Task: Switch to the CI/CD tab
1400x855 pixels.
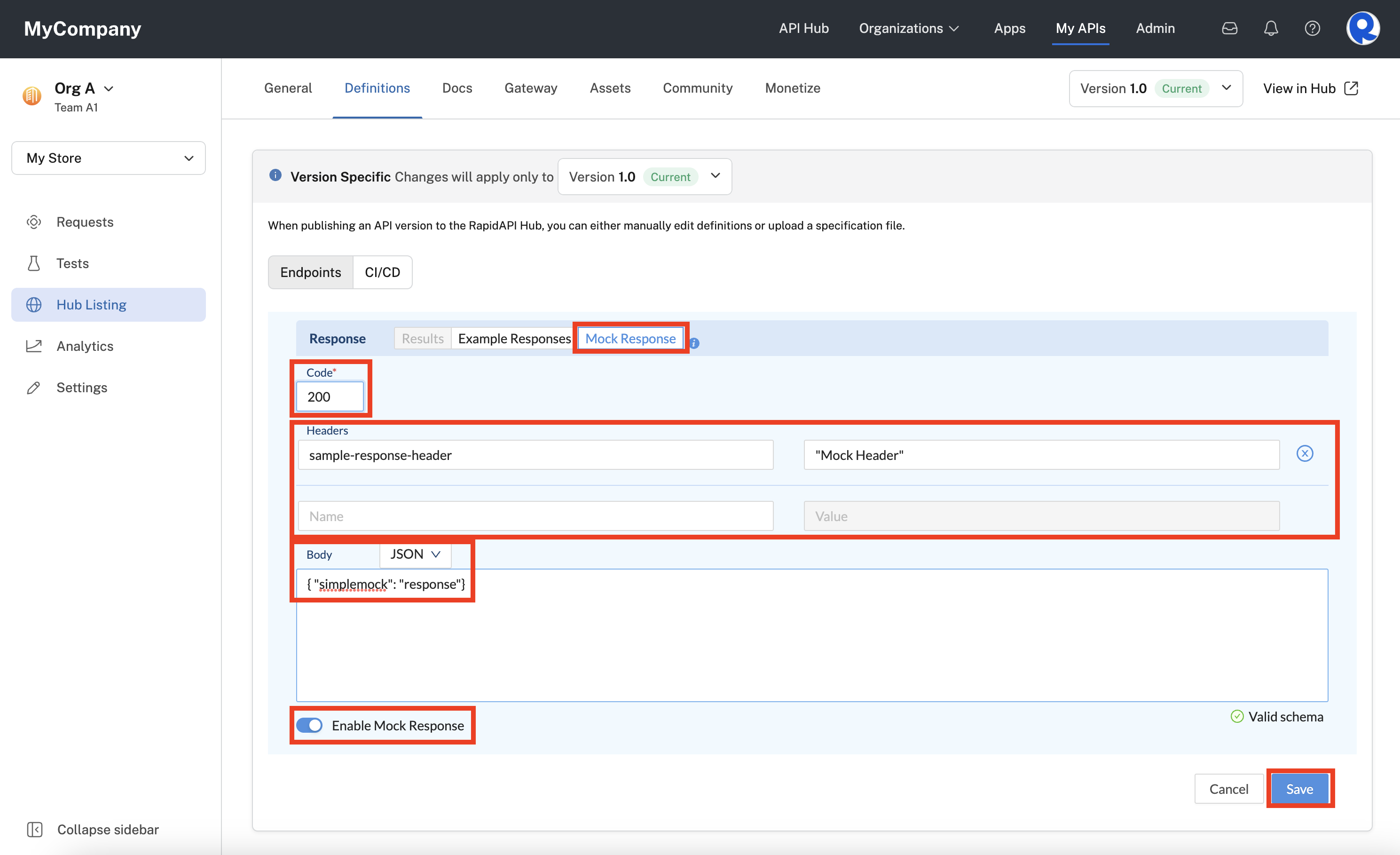Action: [x=382, y=272]
